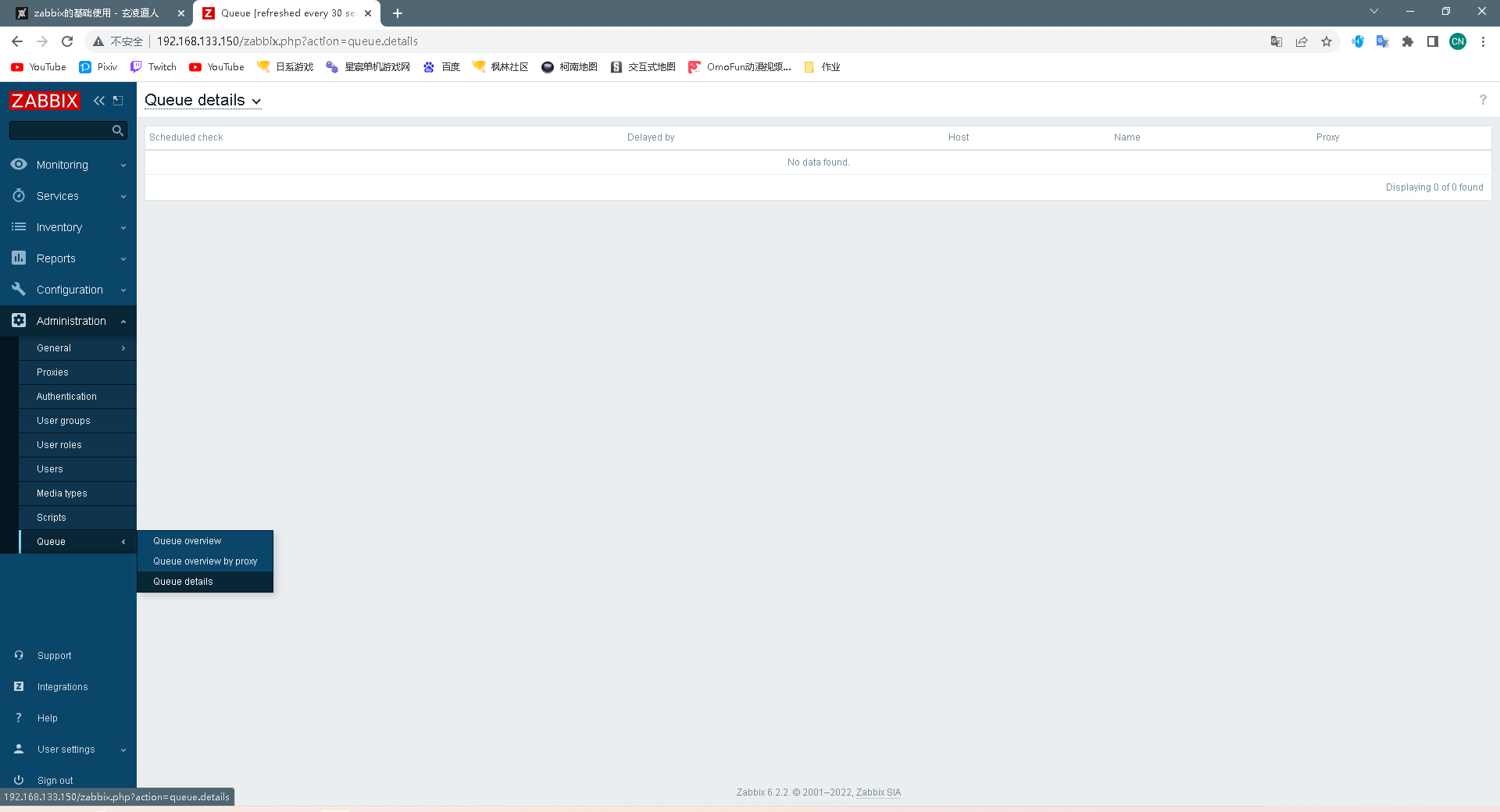Click the Reports chart icon
This screenshot has width=1500, height=812.
click(19, 258)
